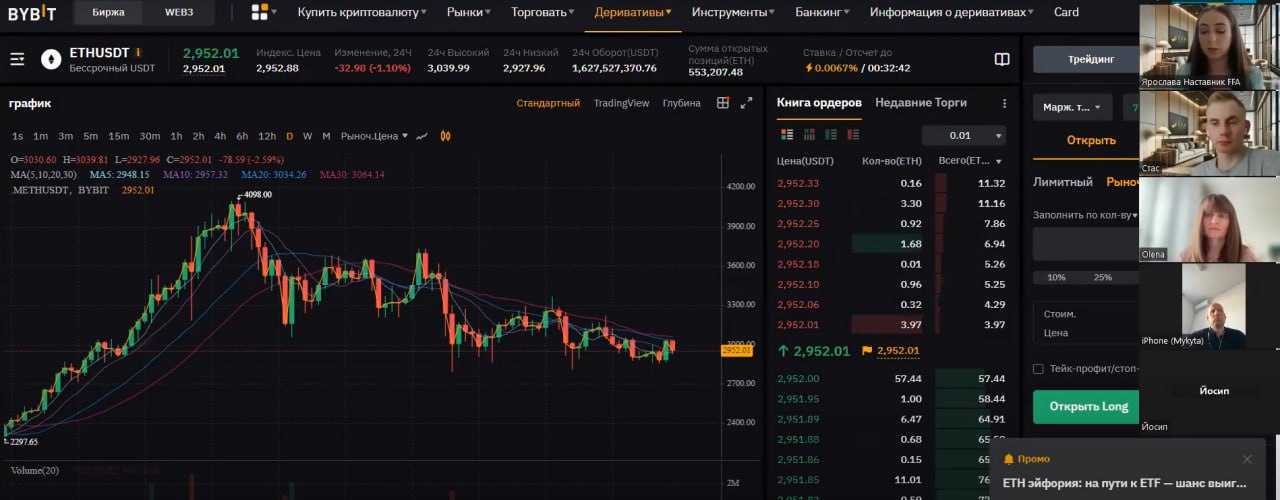Select the 2,951.95 bid row in order book
This screenshot has width=1280, height=500.
(x=892, y=399)
